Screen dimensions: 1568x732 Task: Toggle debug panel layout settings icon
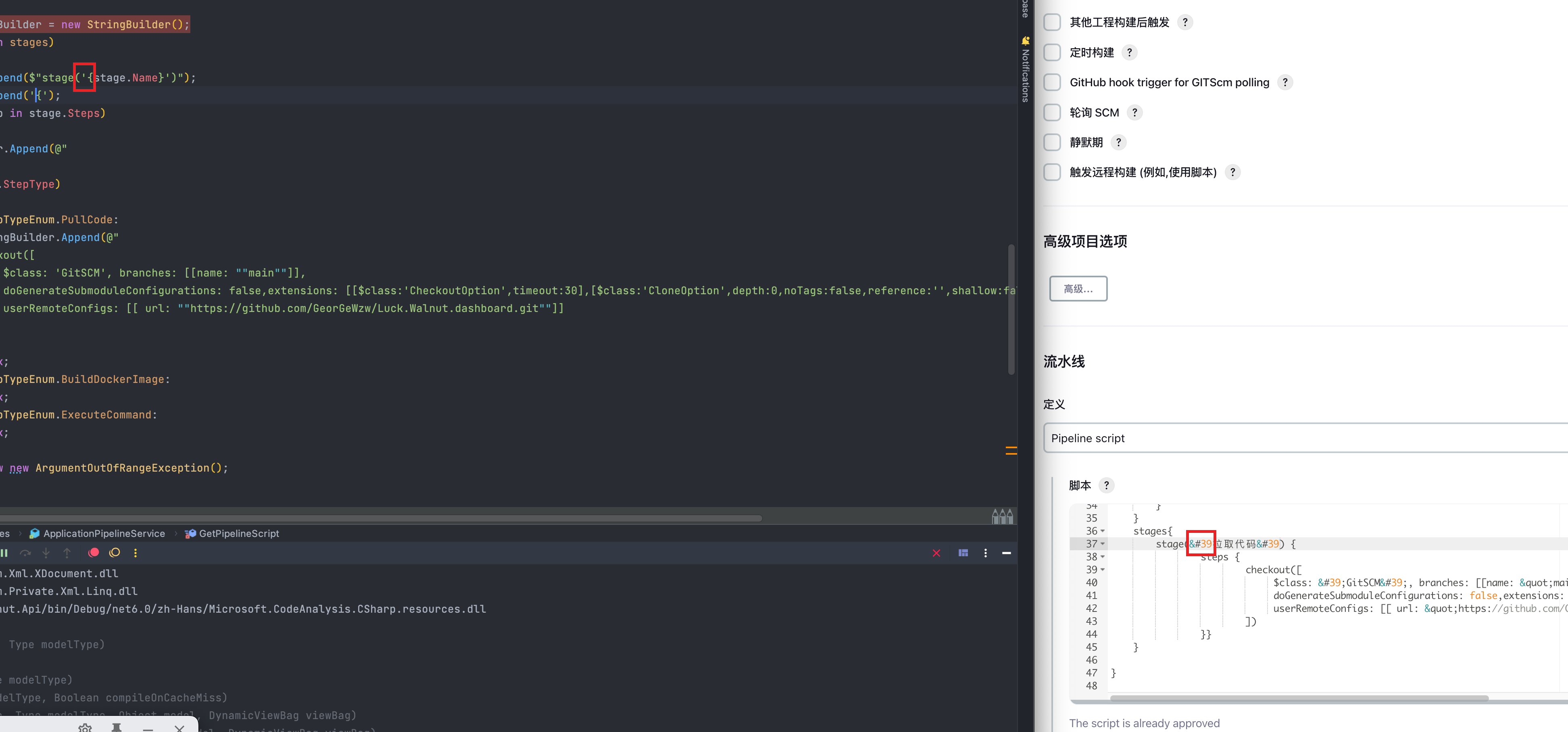[963, 553]
